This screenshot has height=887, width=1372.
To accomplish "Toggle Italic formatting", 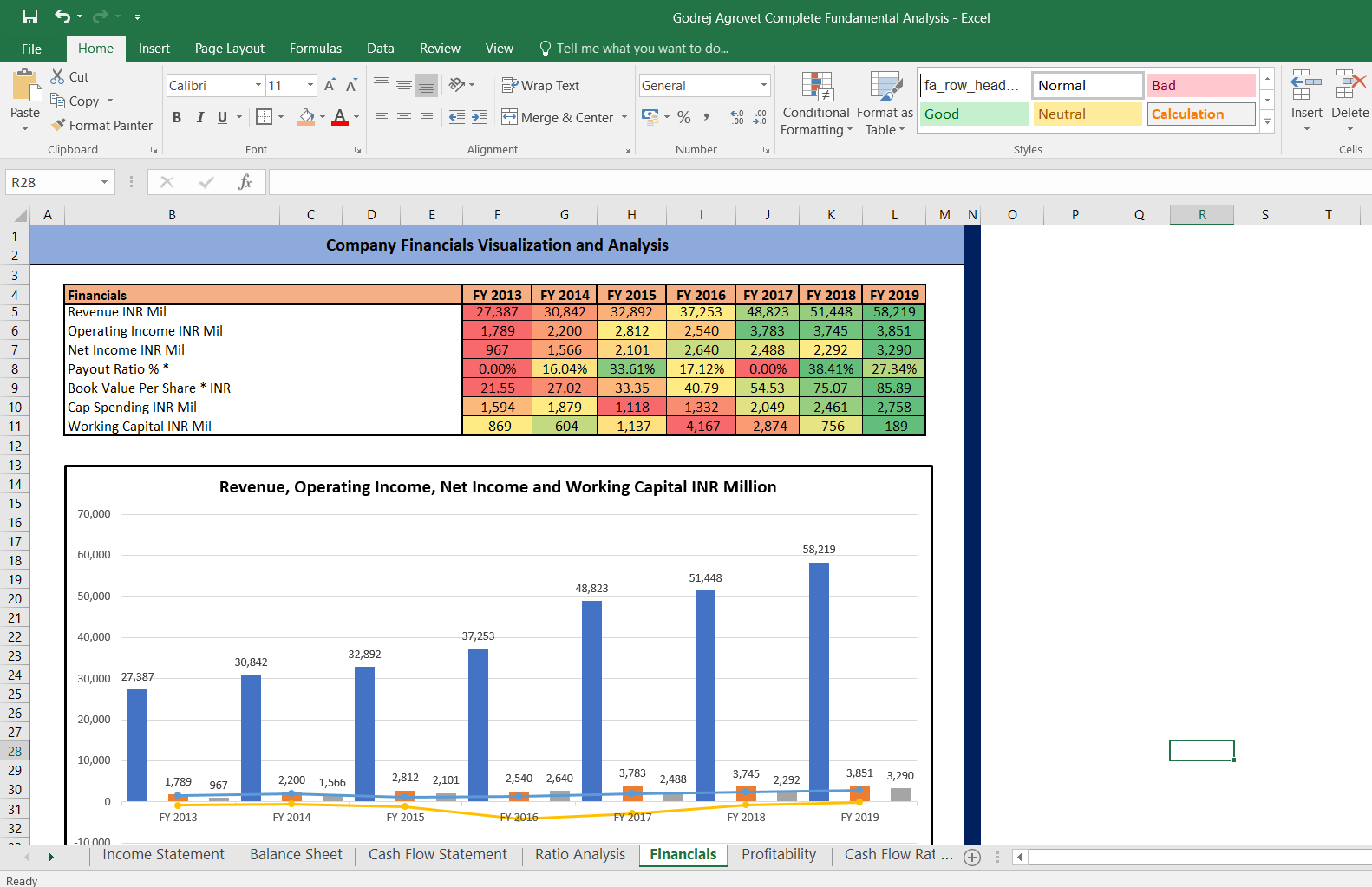I will click(200, 117).
